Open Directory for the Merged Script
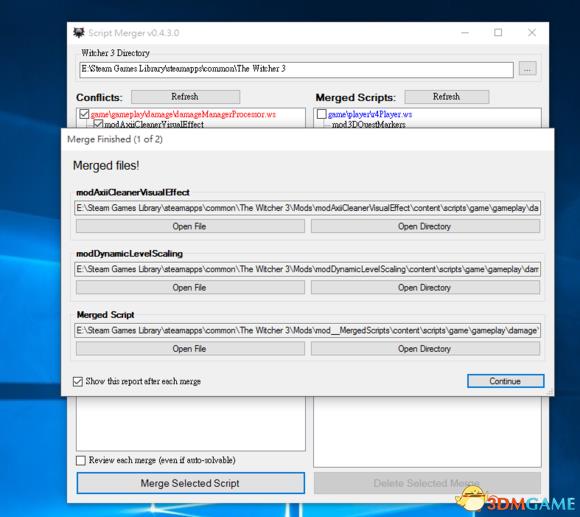This screenshot has height=517, width=580. tap(425, 349)
